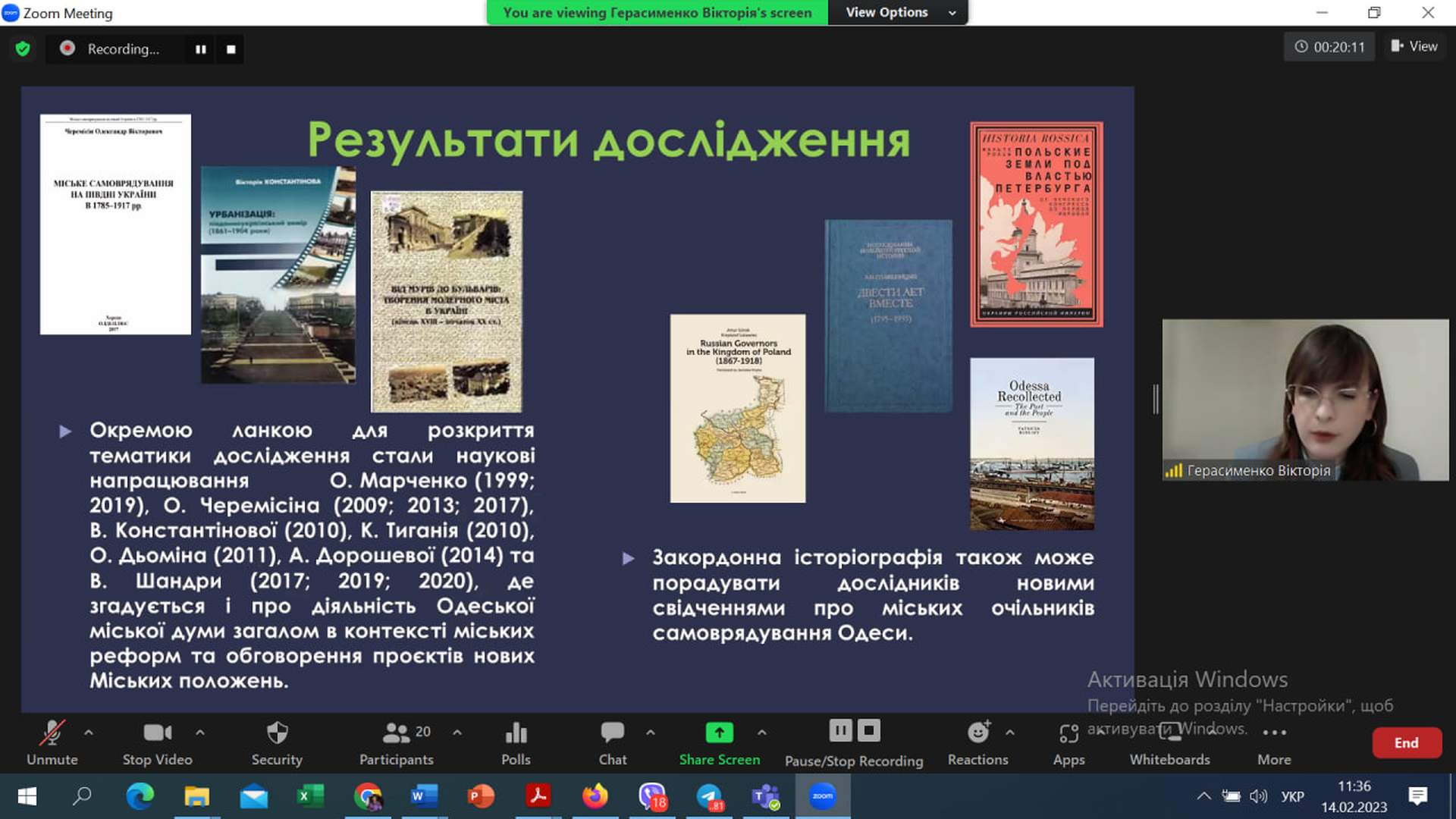Viewport: 1456px width, 819px height.
Task: Open View Options dropdown
Action: click(x=899, y=12)
